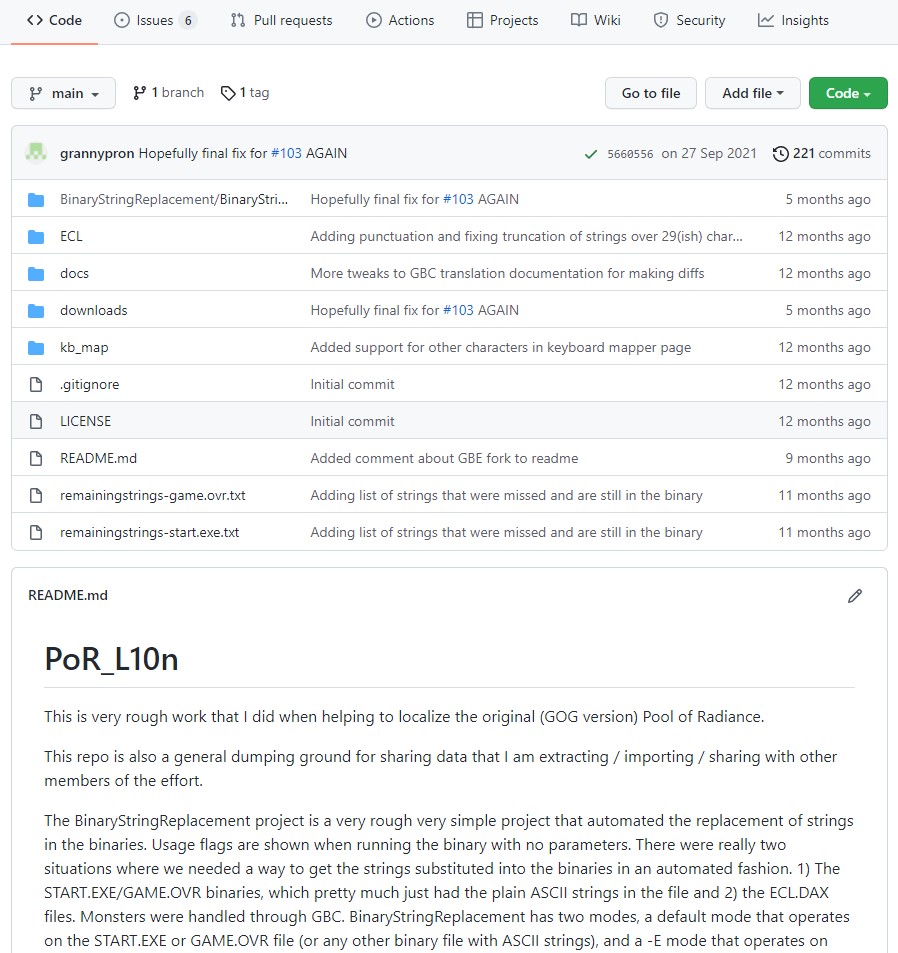This screenshot has height=953, width=898.
Task: Click the file icon beside LICENSE
Action: (37, 422)
